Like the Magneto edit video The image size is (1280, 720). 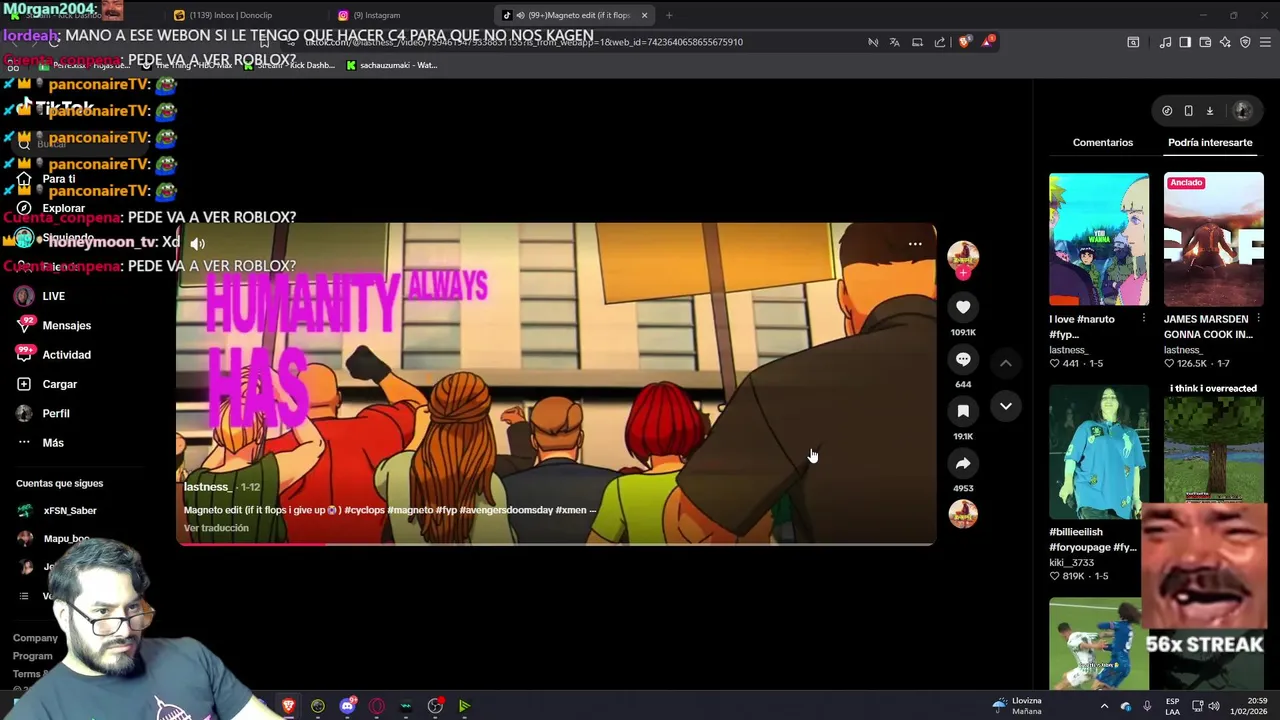[x=963, y=307]
